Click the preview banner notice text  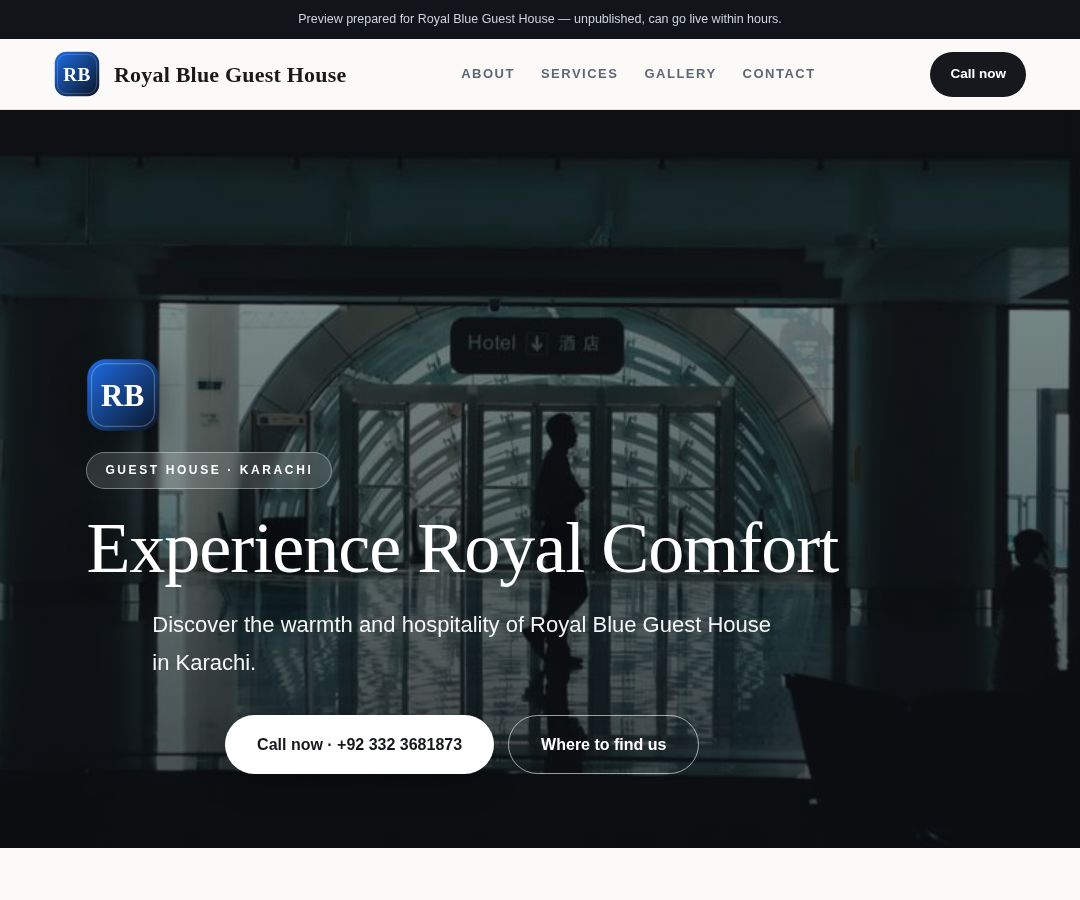coord(540,19)
